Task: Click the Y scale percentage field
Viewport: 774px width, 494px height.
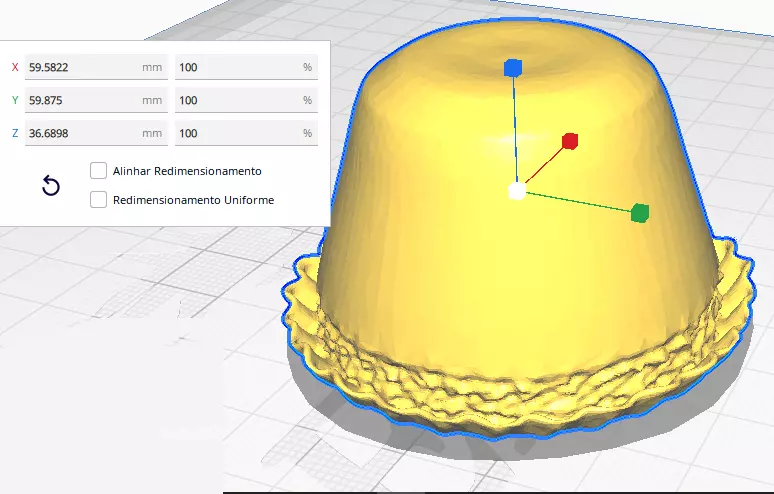Action: pos(246,100)
